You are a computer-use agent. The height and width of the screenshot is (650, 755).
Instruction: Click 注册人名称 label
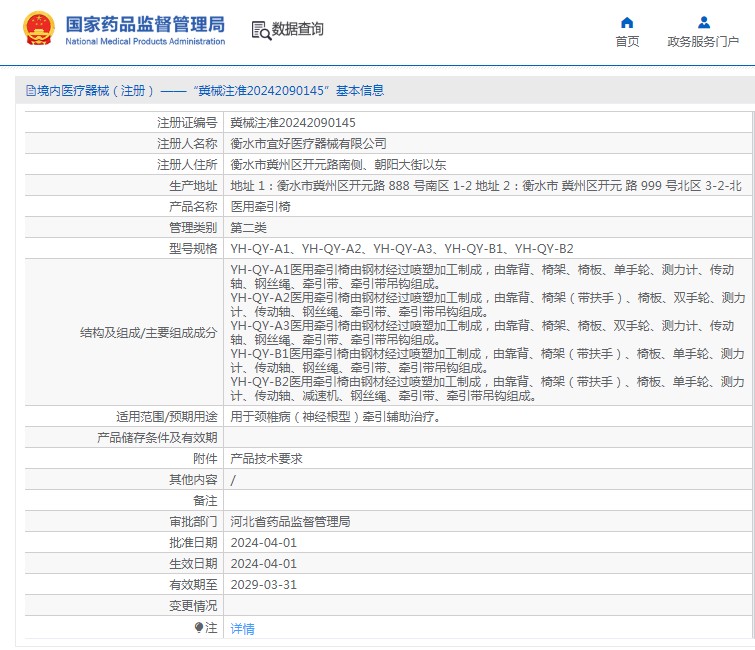pos(187,143)
